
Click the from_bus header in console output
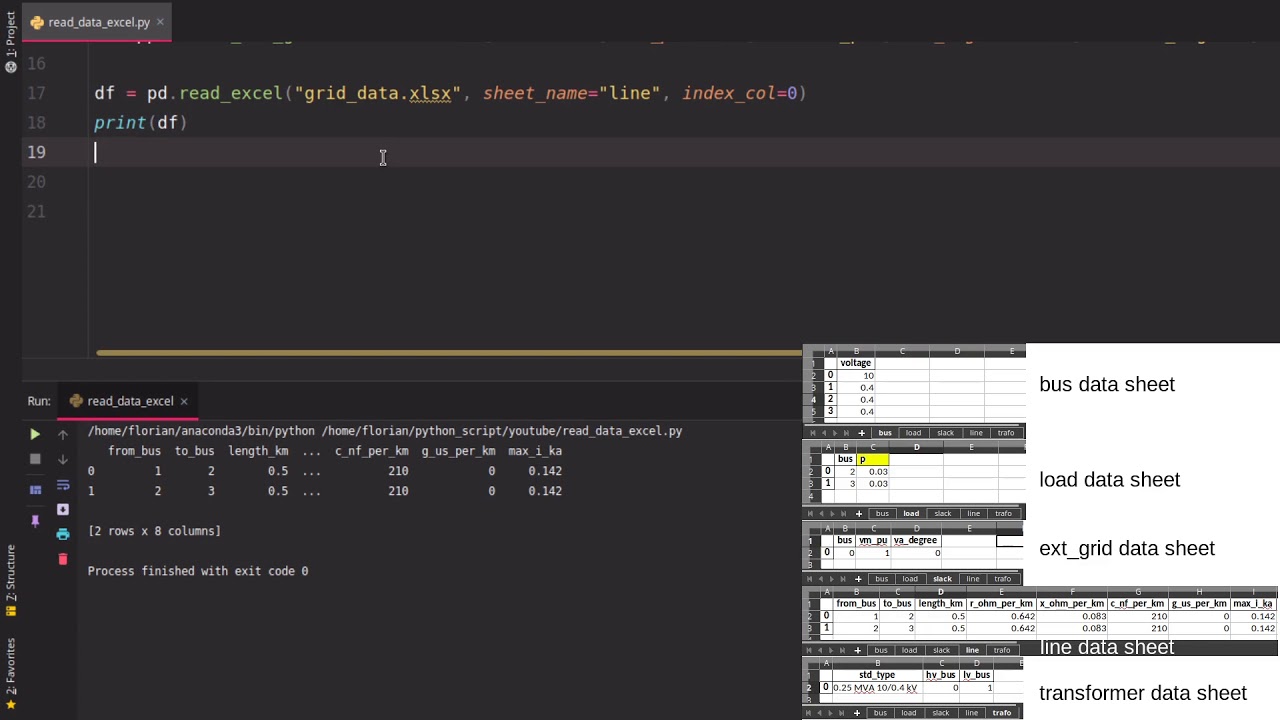[x=134, y=451]
